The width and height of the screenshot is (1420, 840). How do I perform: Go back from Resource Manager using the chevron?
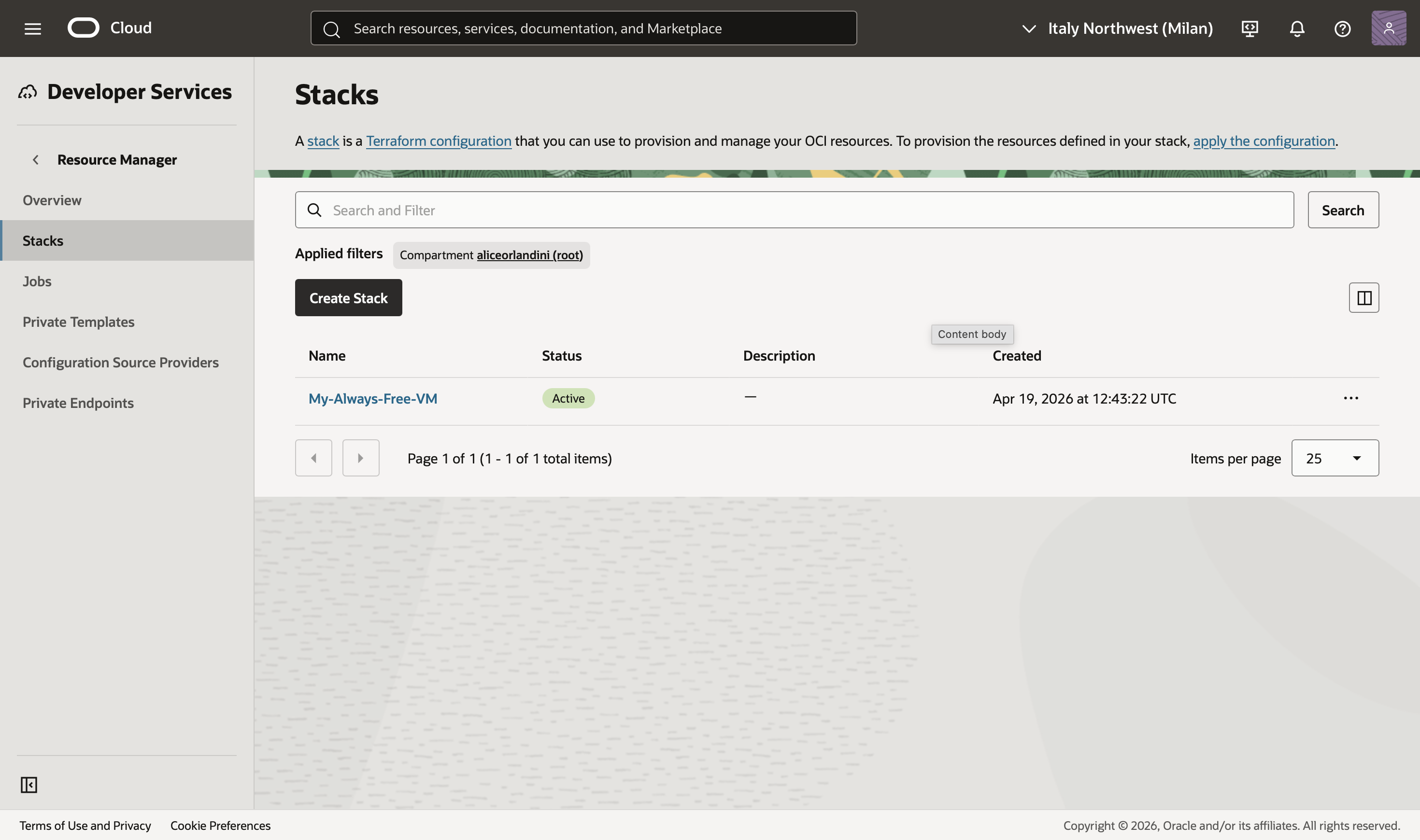click(x=36, y=160)
